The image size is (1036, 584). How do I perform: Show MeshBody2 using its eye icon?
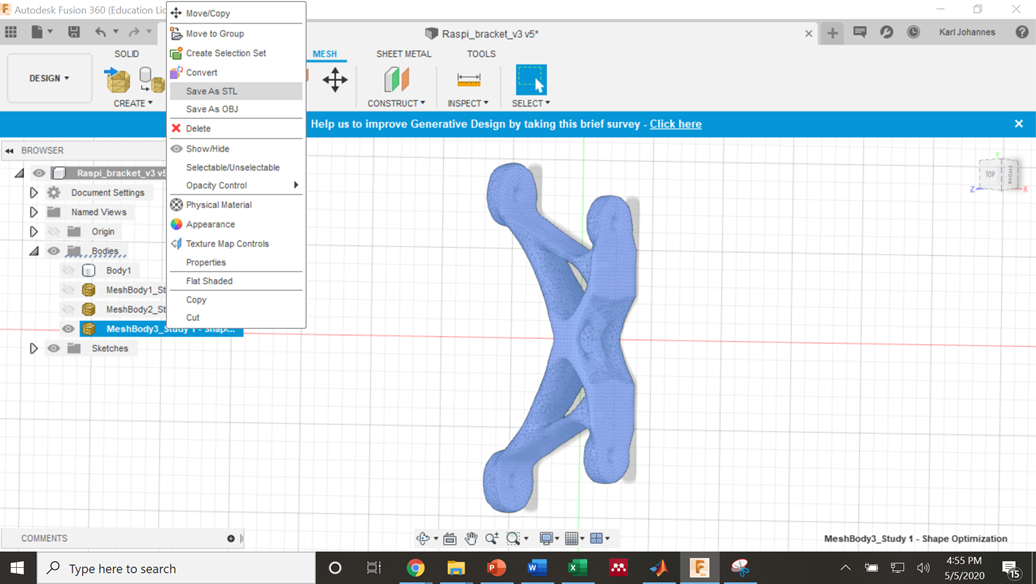point(68,309)
